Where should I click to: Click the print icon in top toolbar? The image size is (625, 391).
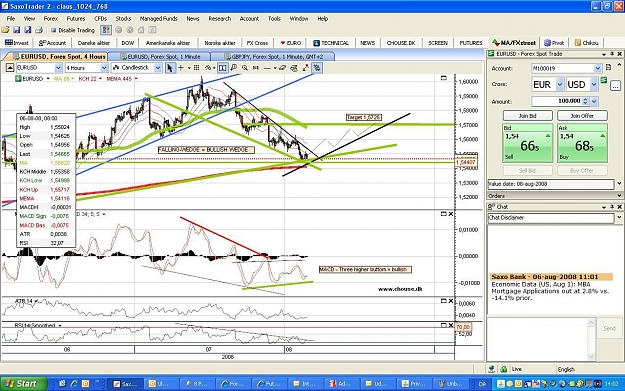pyautogui.click(x=39, y=30)
